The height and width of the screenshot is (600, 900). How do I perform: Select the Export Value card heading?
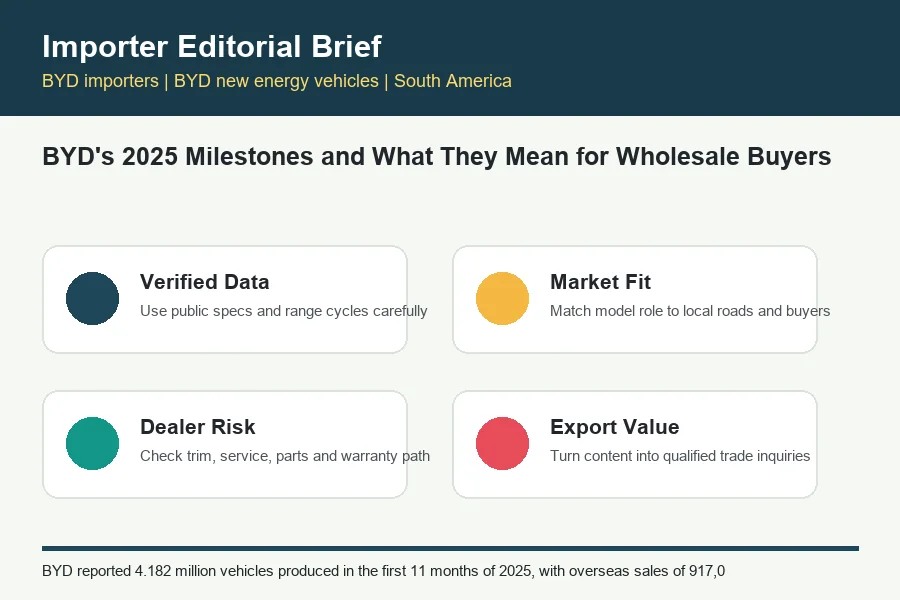(614, 427)
